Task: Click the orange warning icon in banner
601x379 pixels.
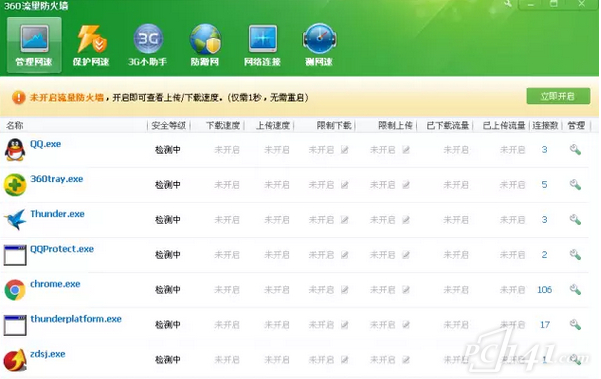Action: 18,98
